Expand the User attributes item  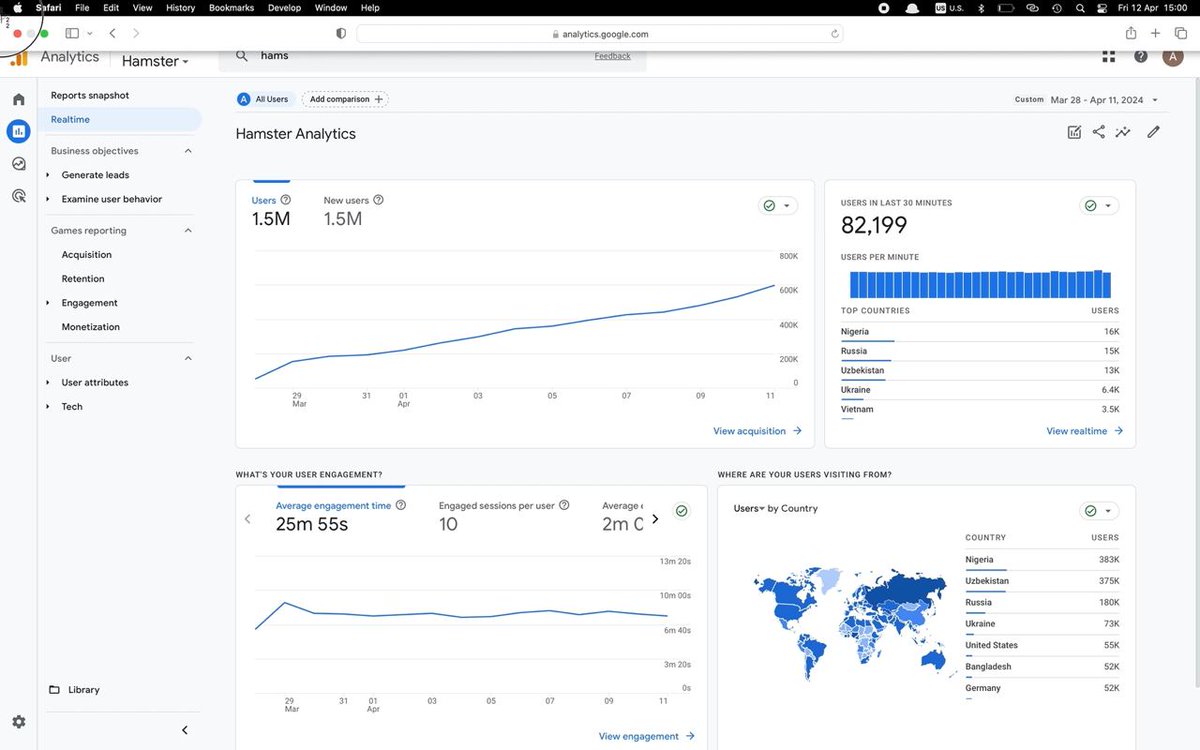[47, 383]
